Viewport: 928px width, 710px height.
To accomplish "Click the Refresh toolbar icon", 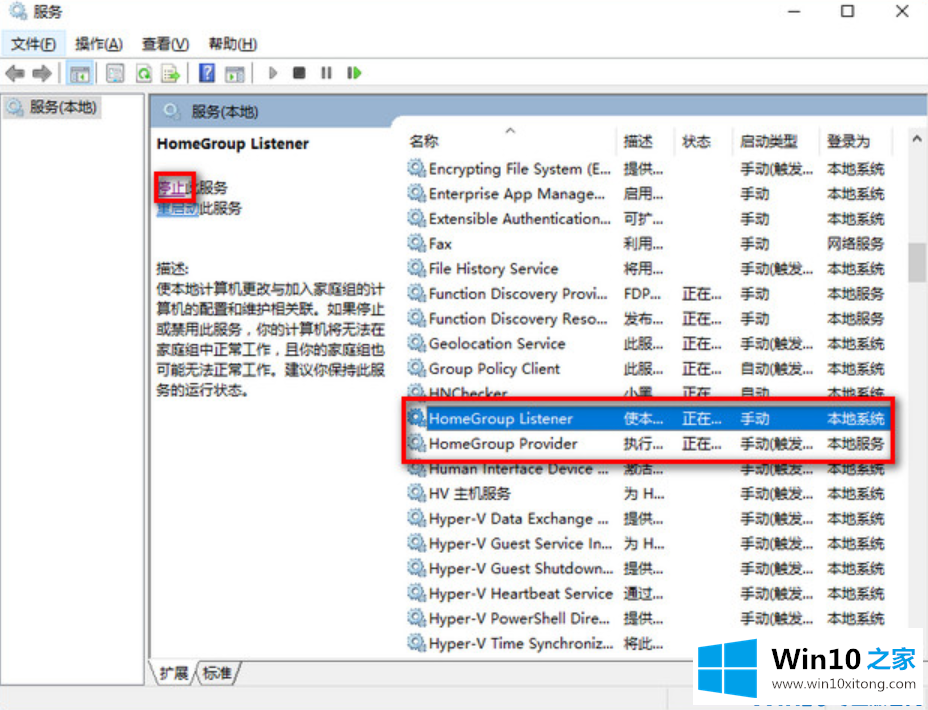I will (x=144, y=73).
